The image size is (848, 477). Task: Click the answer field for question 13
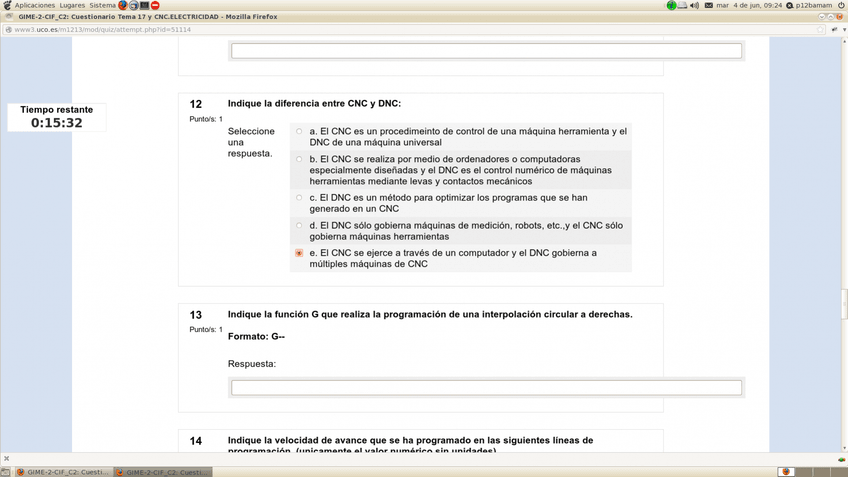pos(486,387)
